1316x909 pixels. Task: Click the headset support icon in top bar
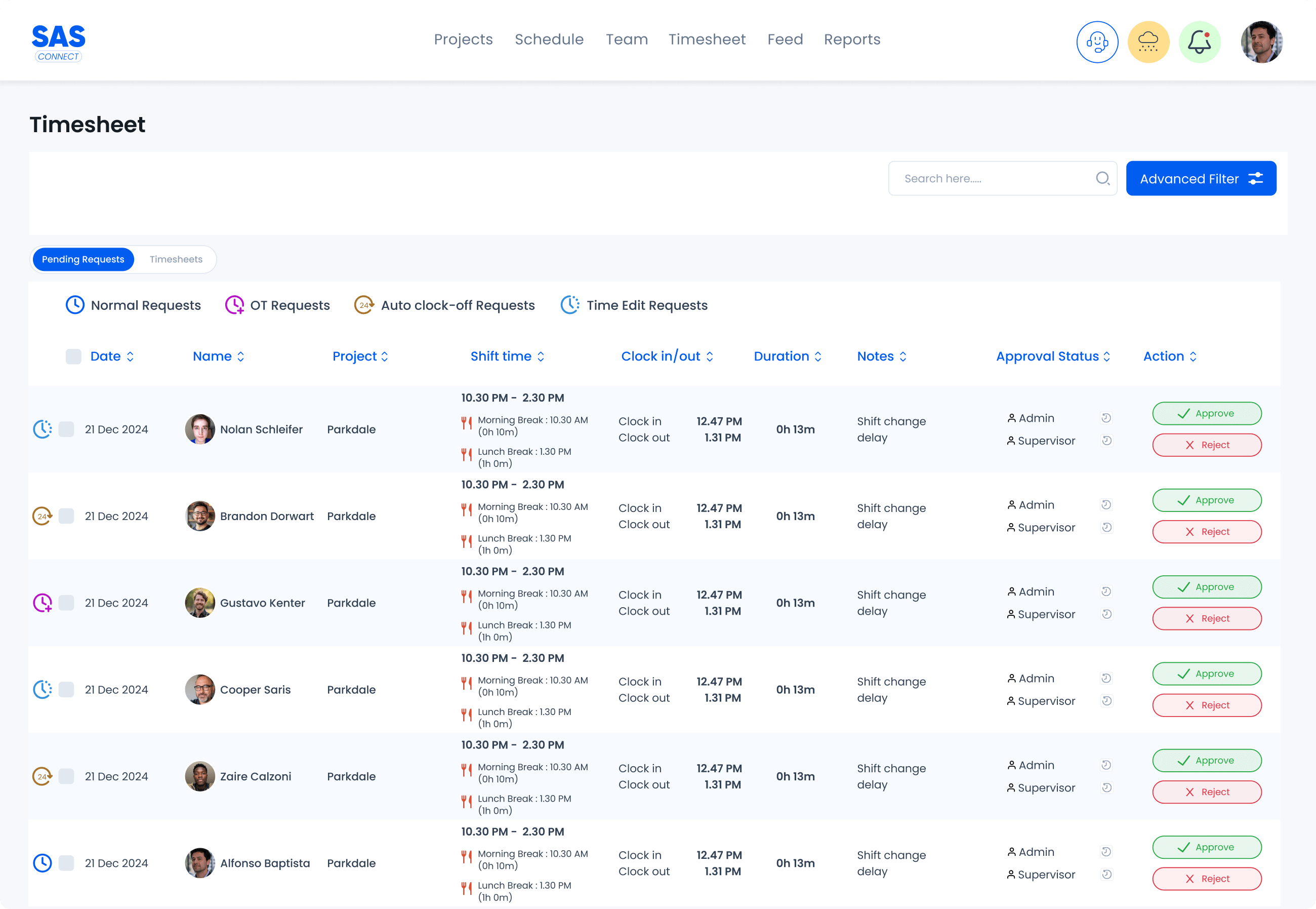point(1097,42)
